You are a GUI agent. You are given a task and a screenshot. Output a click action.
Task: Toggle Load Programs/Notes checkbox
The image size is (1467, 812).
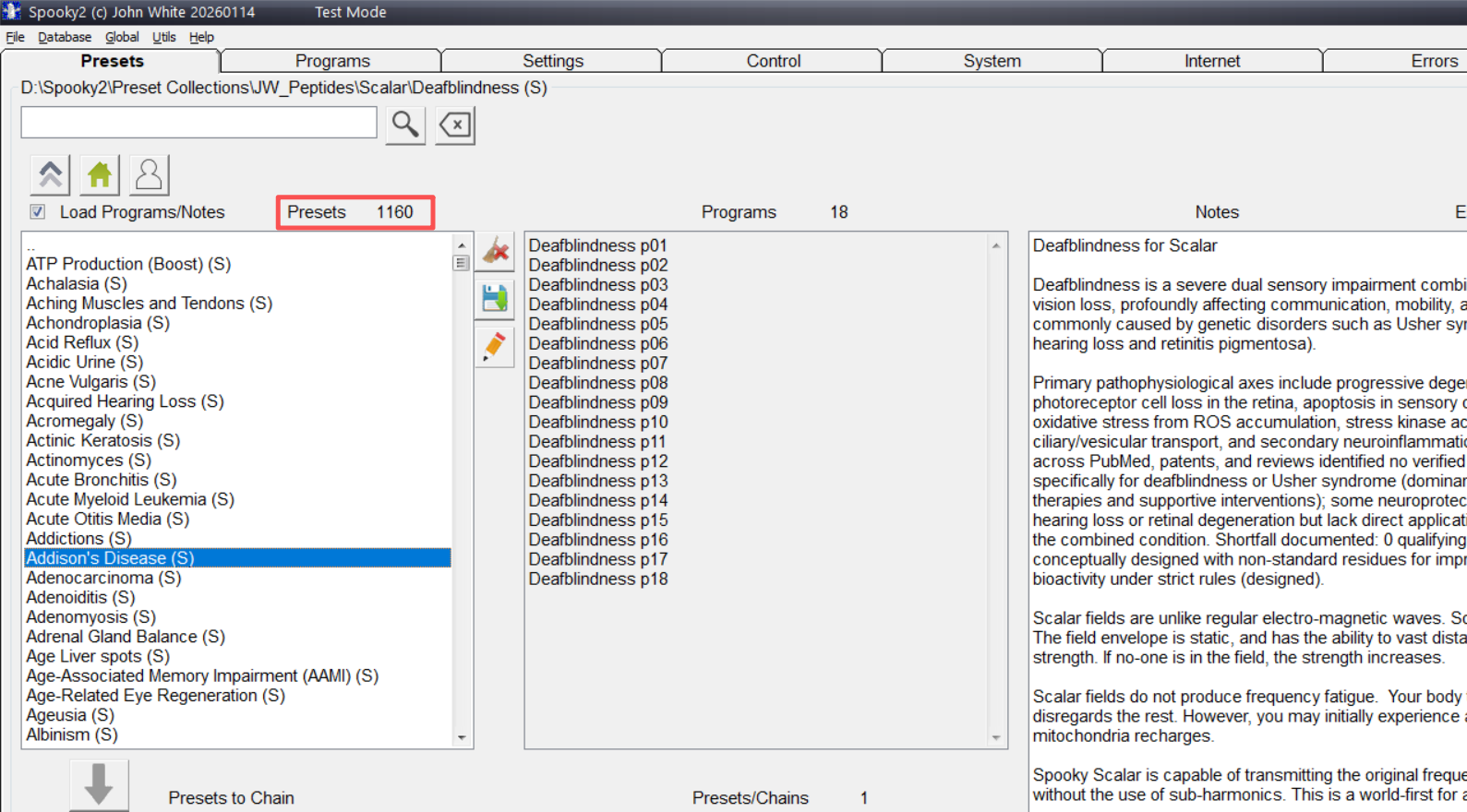tap(37, 212)
